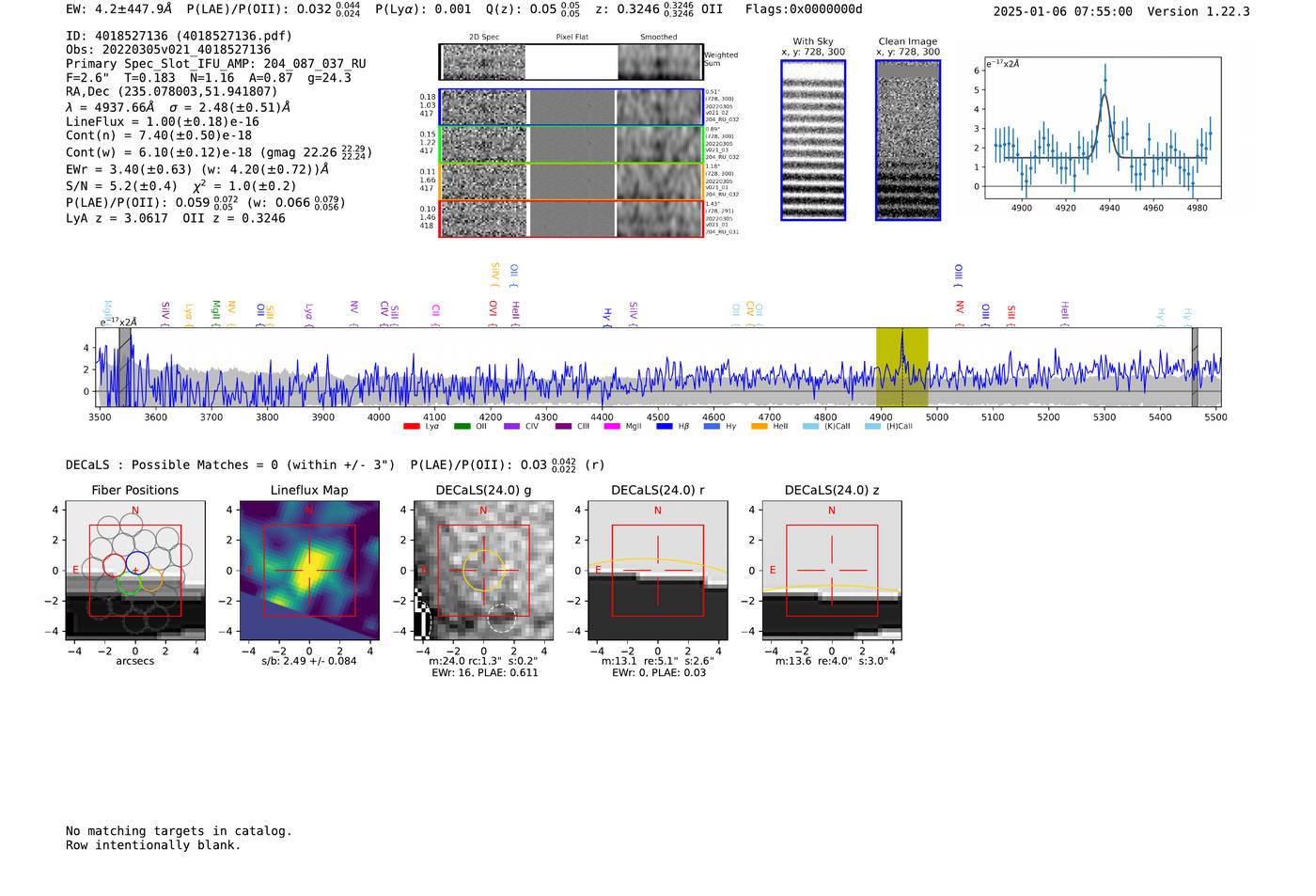The width and height of the screenshot is (1316, 896).
Task: View the DECaLS(24.0) r cutout
Action: point(657,570)
